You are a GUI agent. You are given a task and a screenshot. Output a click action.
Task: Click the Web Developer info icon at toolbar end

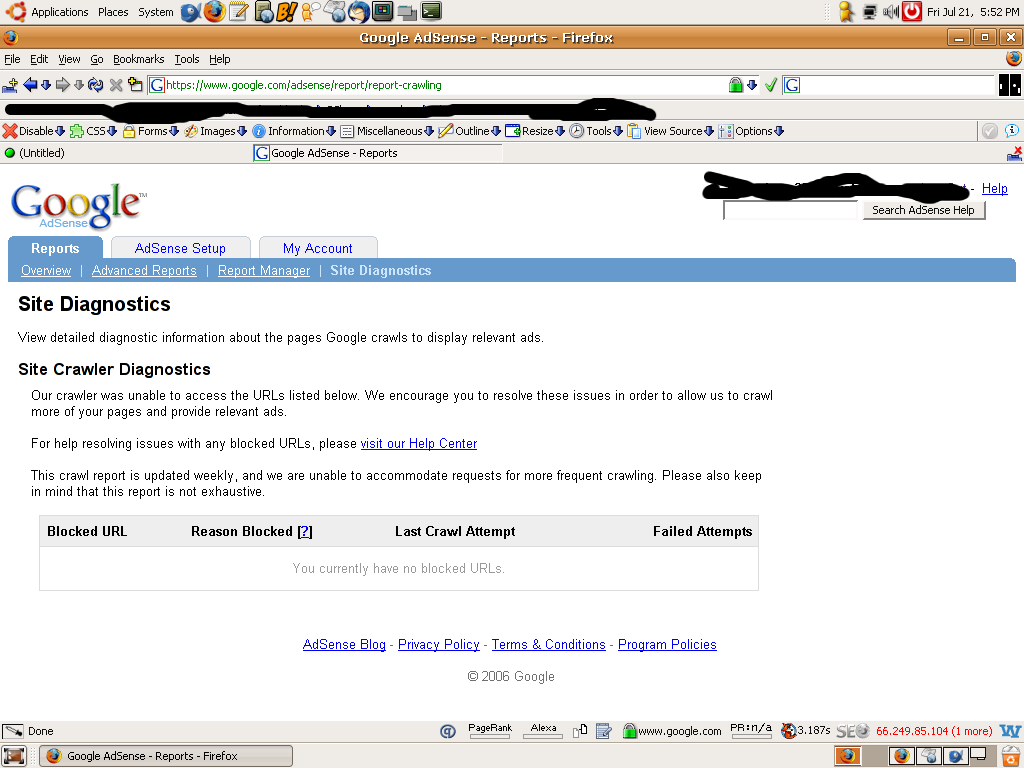[x=1011, y=131]
